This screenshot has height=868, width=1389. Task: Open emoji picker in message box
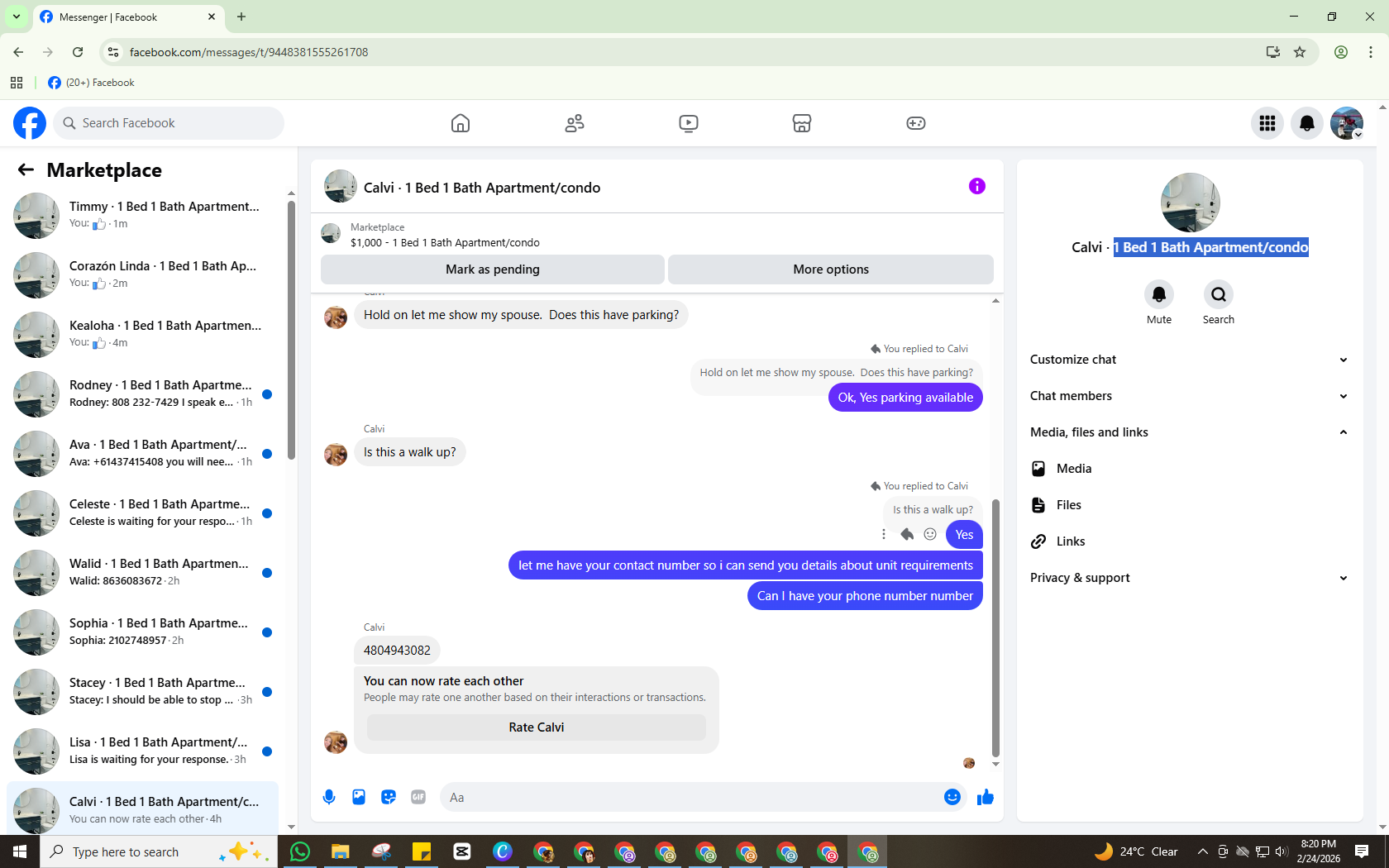pyautogui.click(x=952, y=797)
